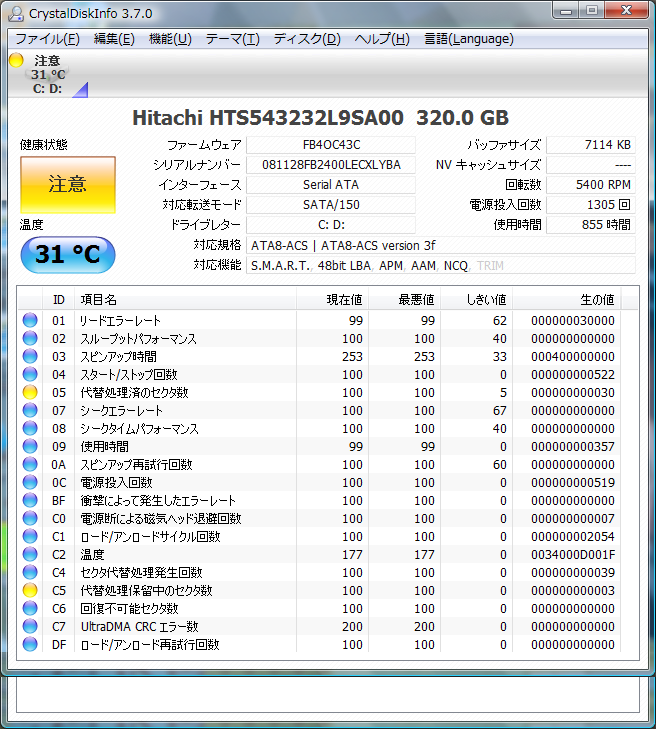
Task: Click the yellow status icon for attribute 05
Action: [30, 393]
